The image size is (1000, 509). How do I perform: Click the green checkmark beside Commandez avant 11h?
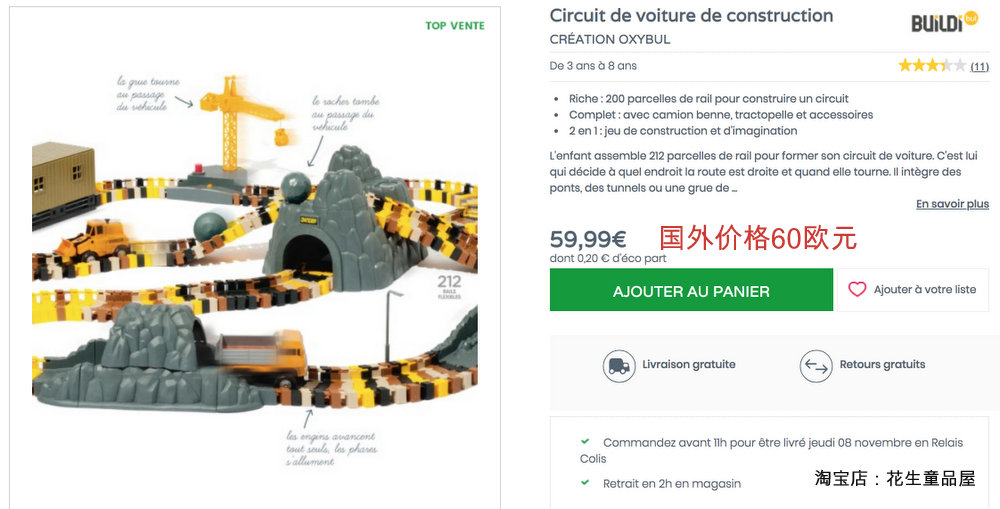pos(585,441)
